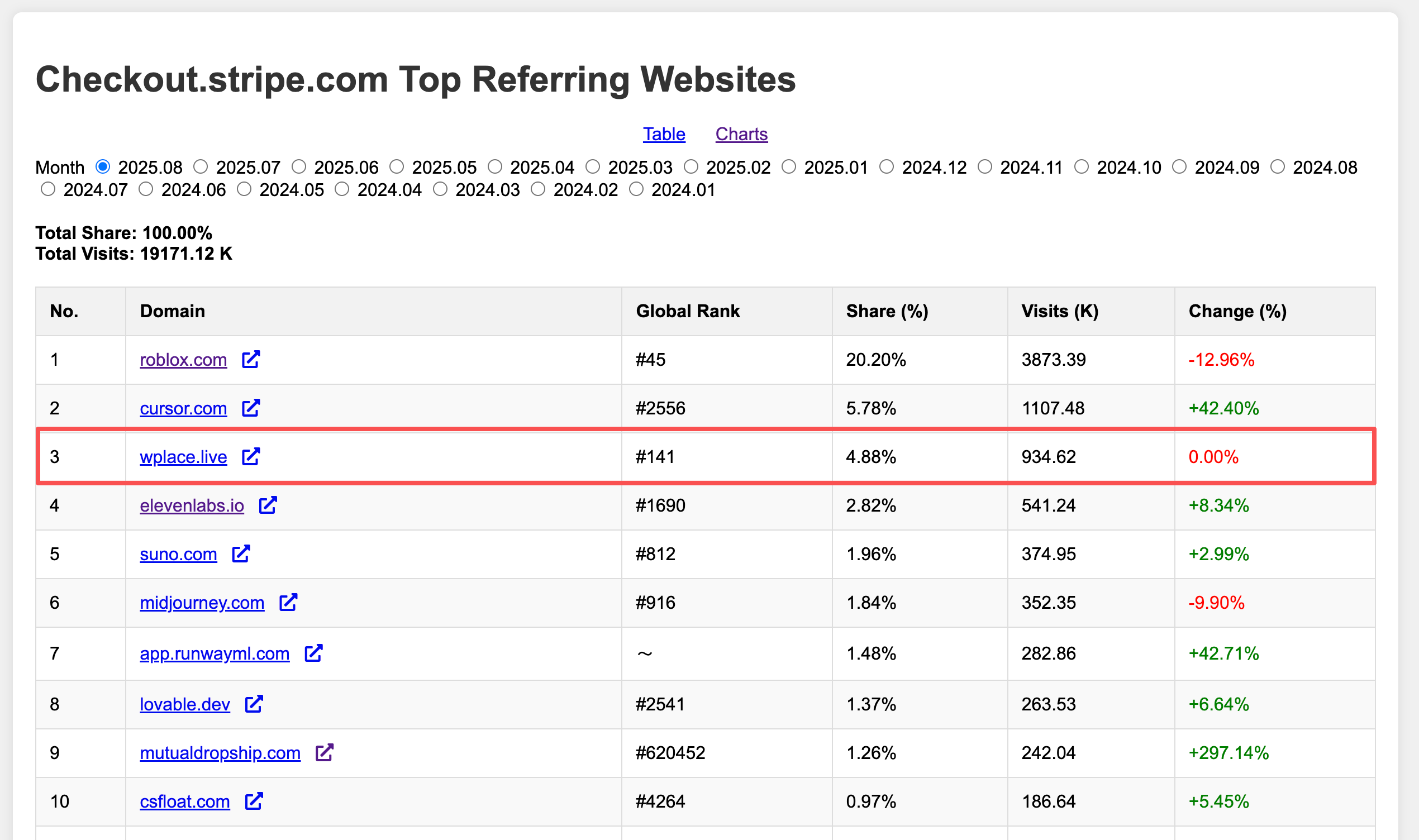Click external link icon next to elevenlabs.io
This screenshot has width=1419, height=840.
click(268, 505)
